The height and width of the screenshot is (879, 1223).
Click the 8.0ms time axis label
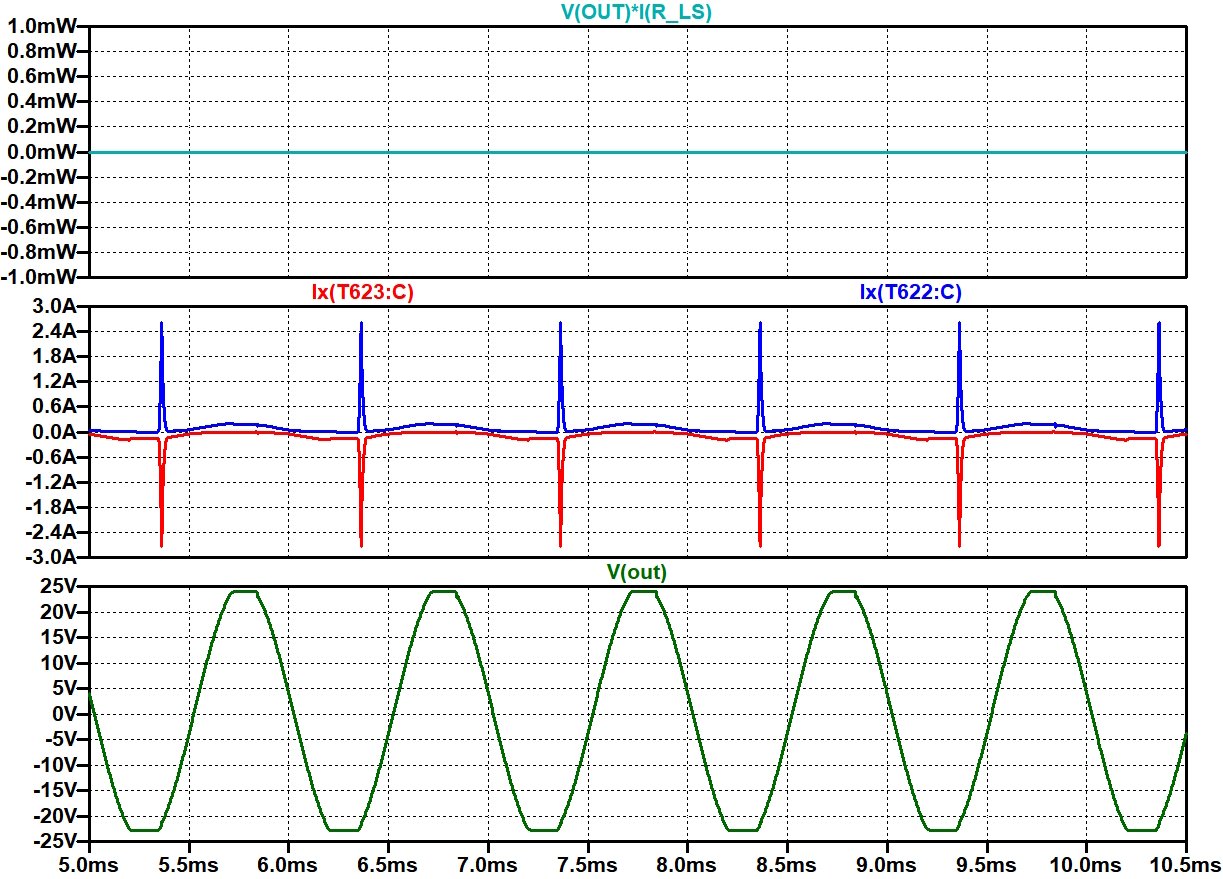click(687, 863)
